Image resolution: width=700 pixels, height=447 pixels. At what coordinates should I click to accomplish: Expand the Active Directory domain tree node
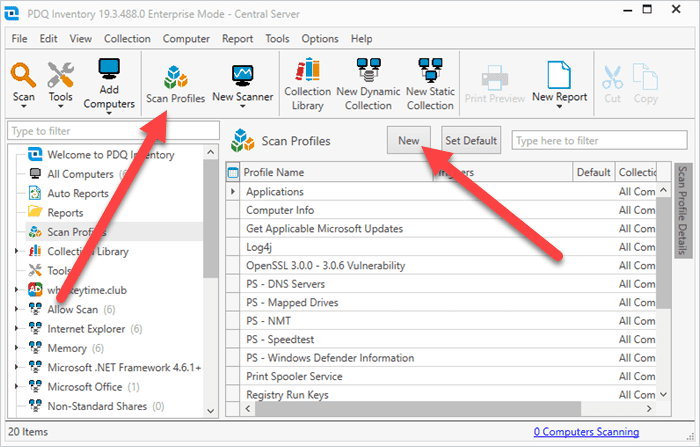coord(17,289)
